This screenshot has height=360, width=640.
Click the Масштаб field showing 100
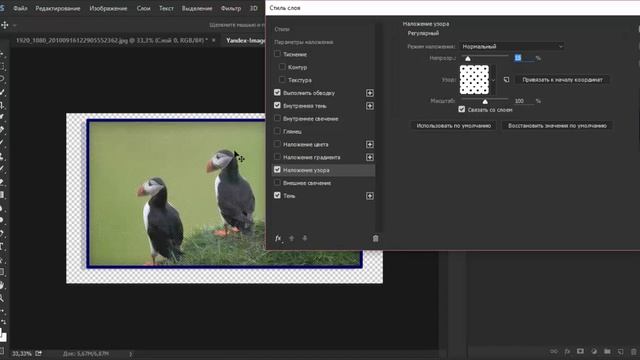point(524,101)
